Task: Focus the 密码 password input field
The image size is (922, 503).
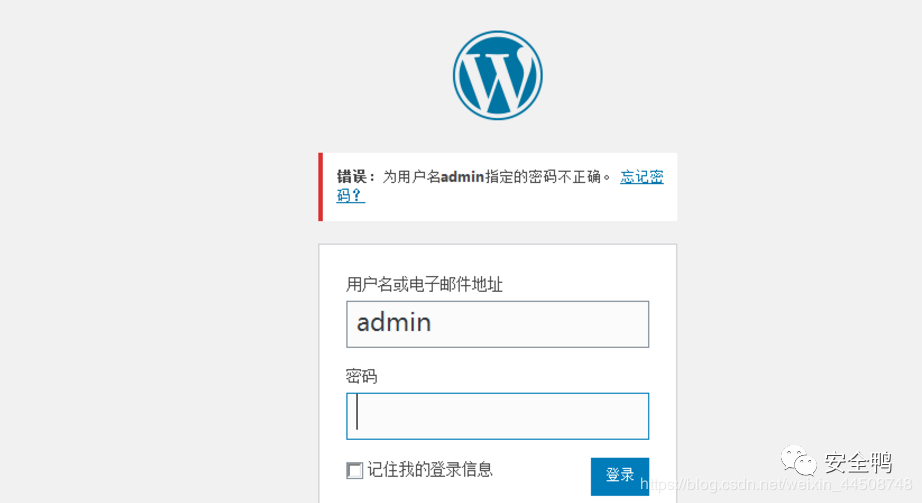Action: tap(497, 416)
